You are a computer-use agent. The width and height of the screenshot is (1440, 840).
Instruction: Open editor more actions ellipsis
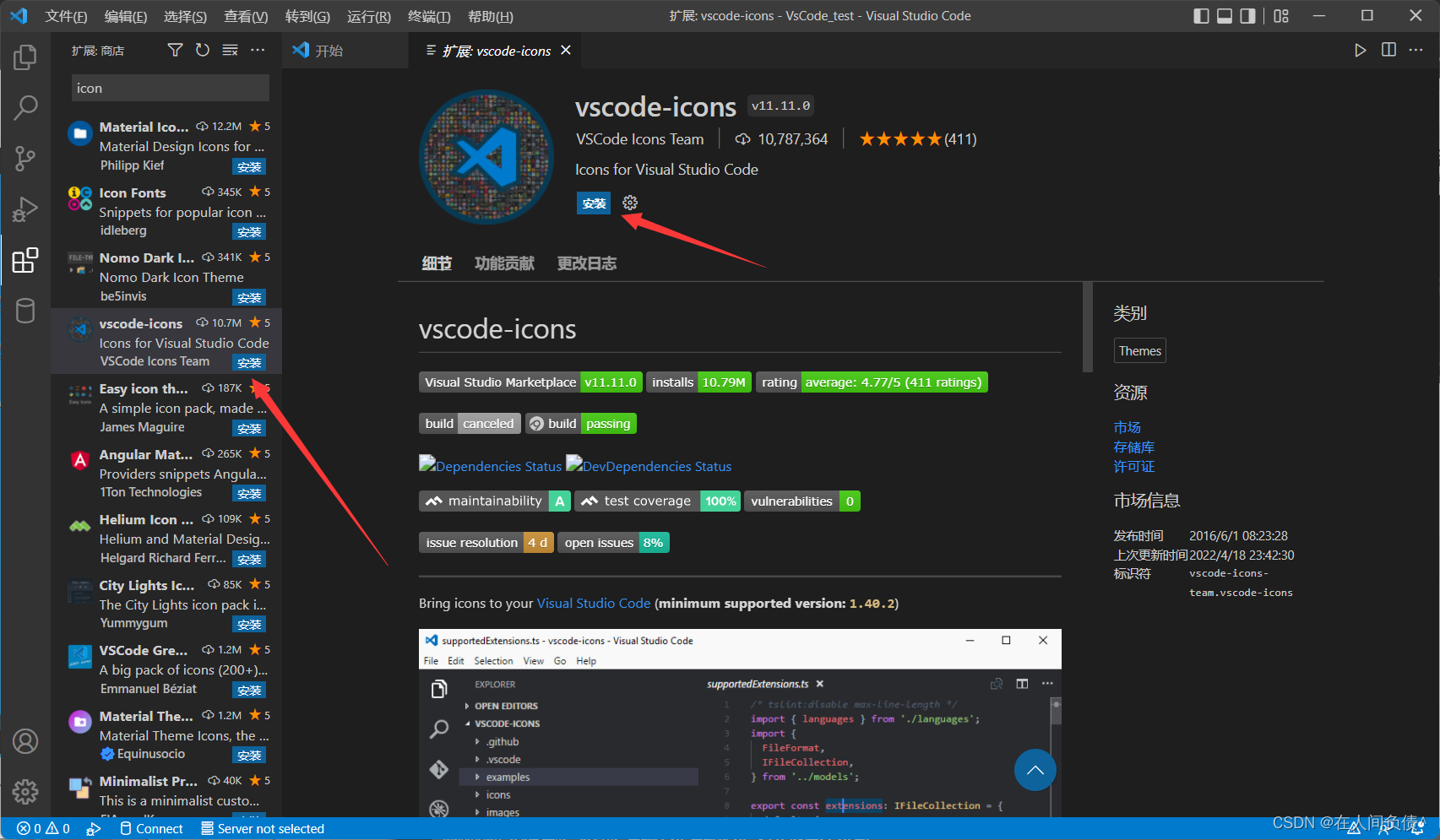click(x=1416, y=50)
